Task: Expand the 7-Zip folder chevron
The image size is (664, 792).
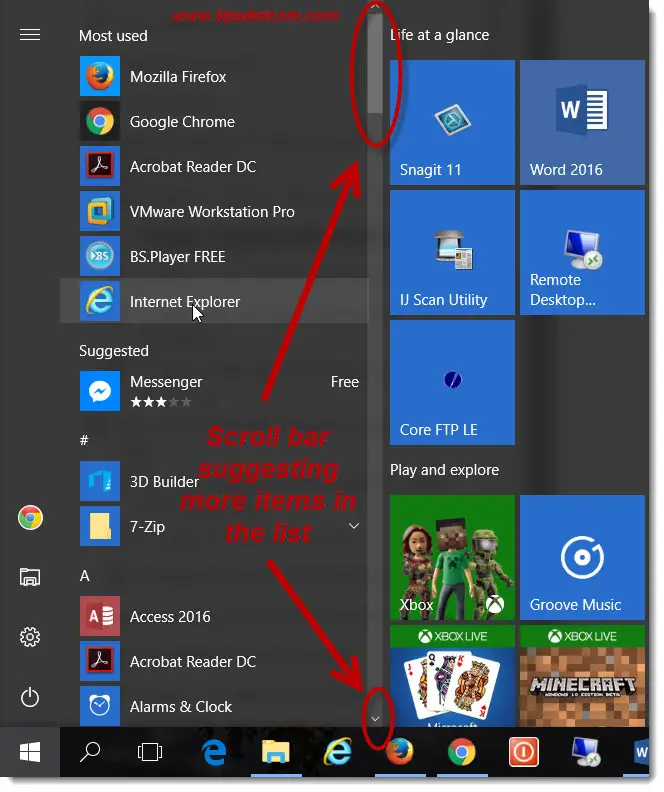Action: click(354, 526)
